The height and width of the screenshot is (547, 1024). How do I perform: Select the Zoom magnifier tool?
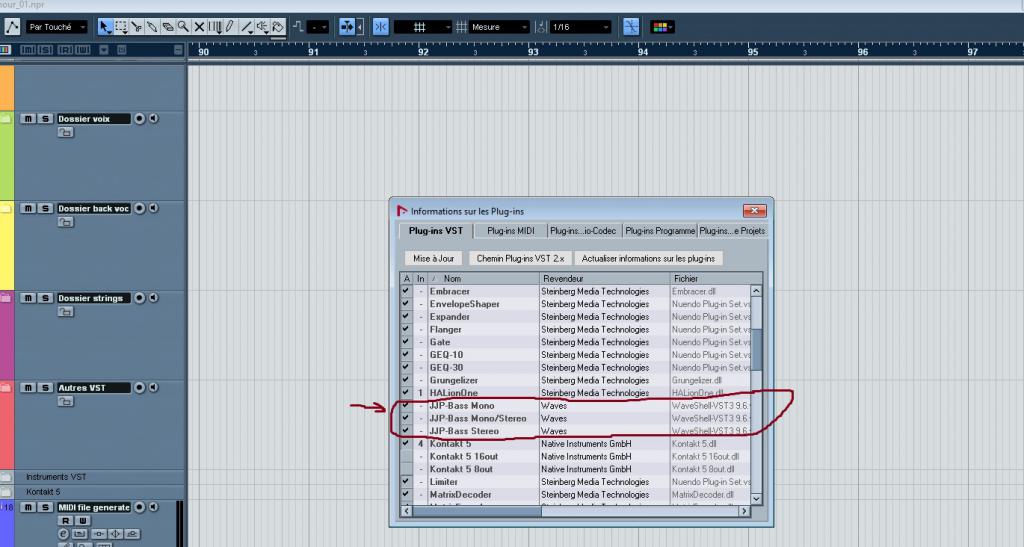coord(184,27)
